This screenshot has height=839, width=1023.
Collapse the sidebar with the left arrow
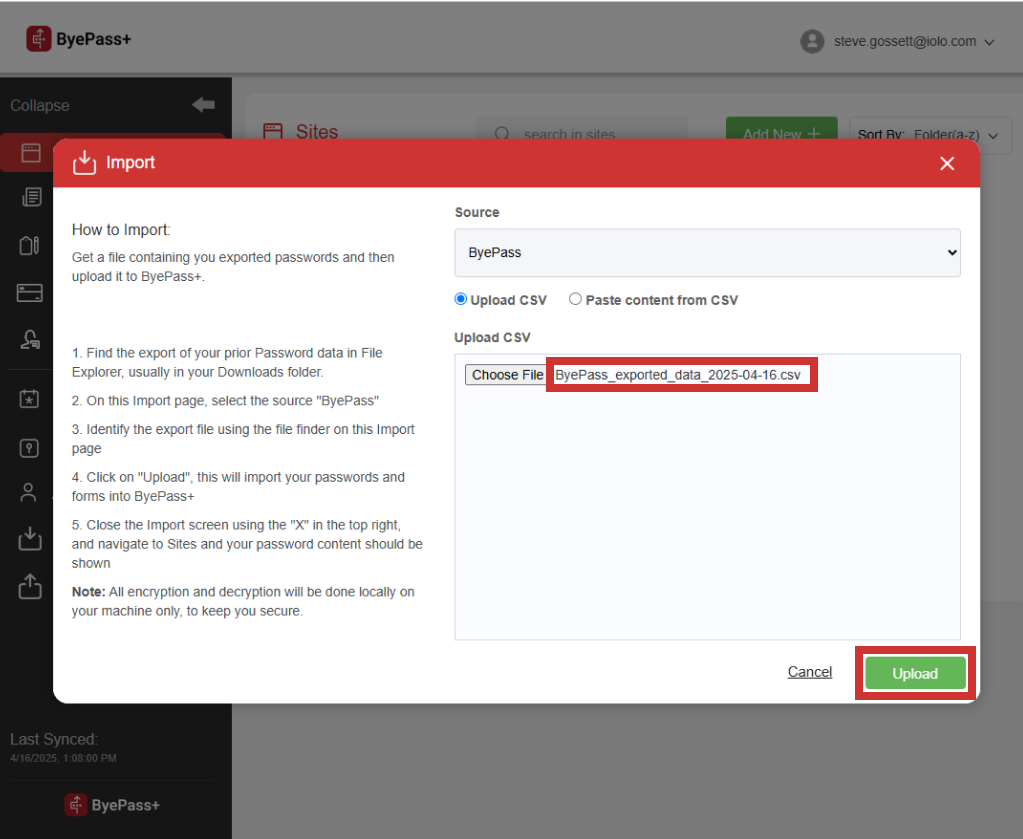click(x=204, y=104)
